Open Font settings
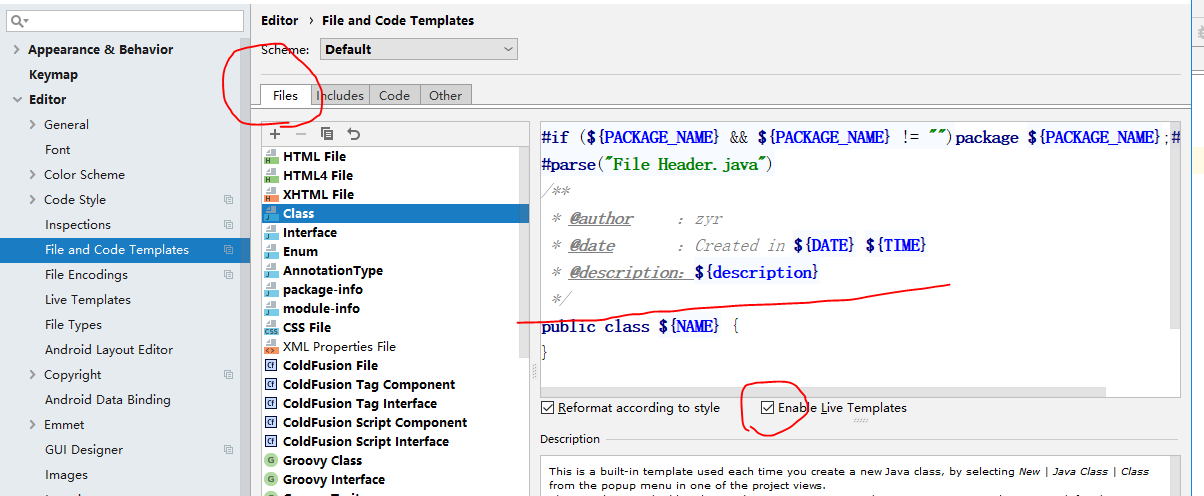 pyautogui.click(x=58, y=150)
